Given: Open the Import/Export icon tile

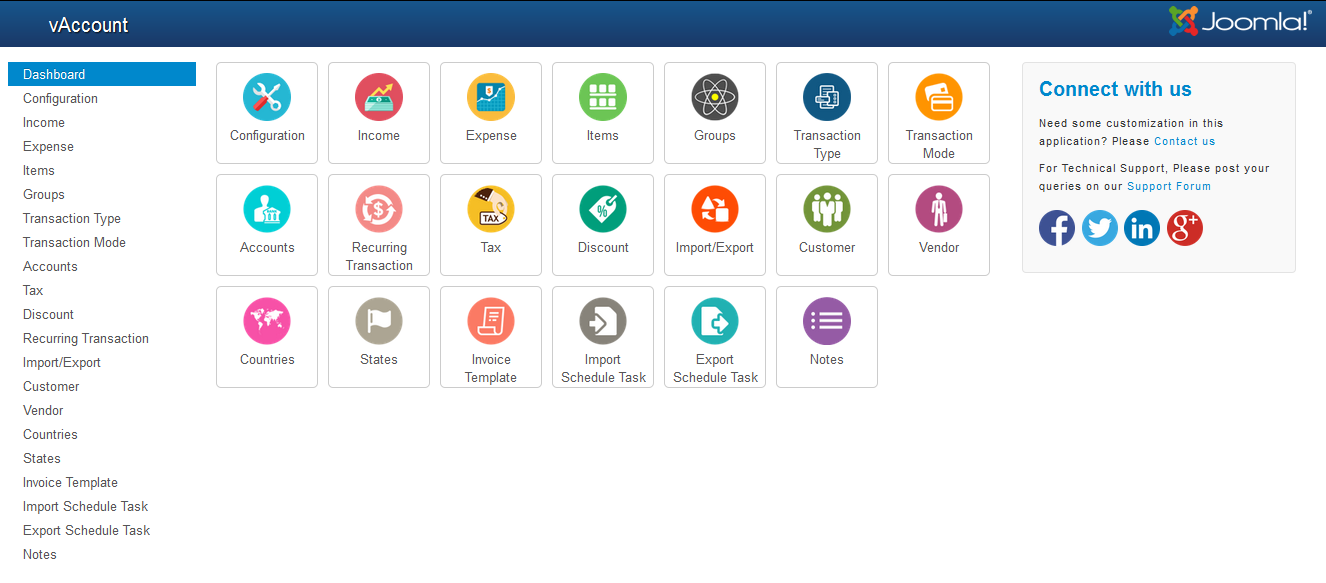Looking at the screenshot, I should pos(715,225).
